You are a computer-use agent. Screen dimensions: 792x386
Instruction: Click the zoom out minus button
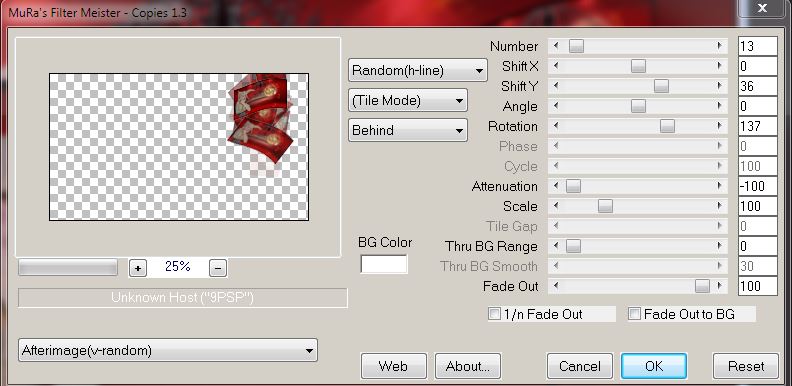coord(218,268)
